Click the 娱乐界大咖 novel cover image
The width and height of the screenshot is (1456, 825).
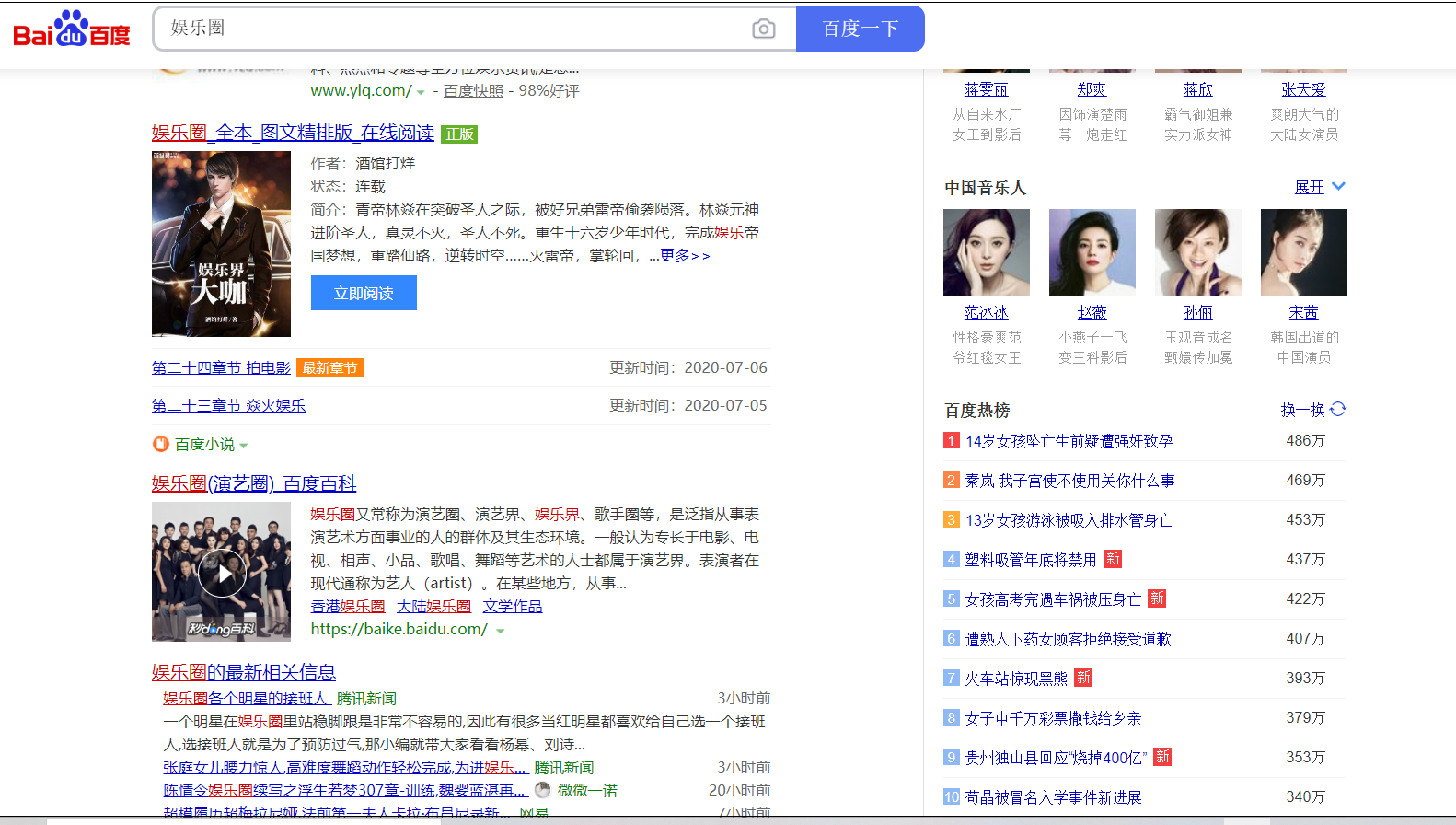pyautogui.click(x=221, y=244)
